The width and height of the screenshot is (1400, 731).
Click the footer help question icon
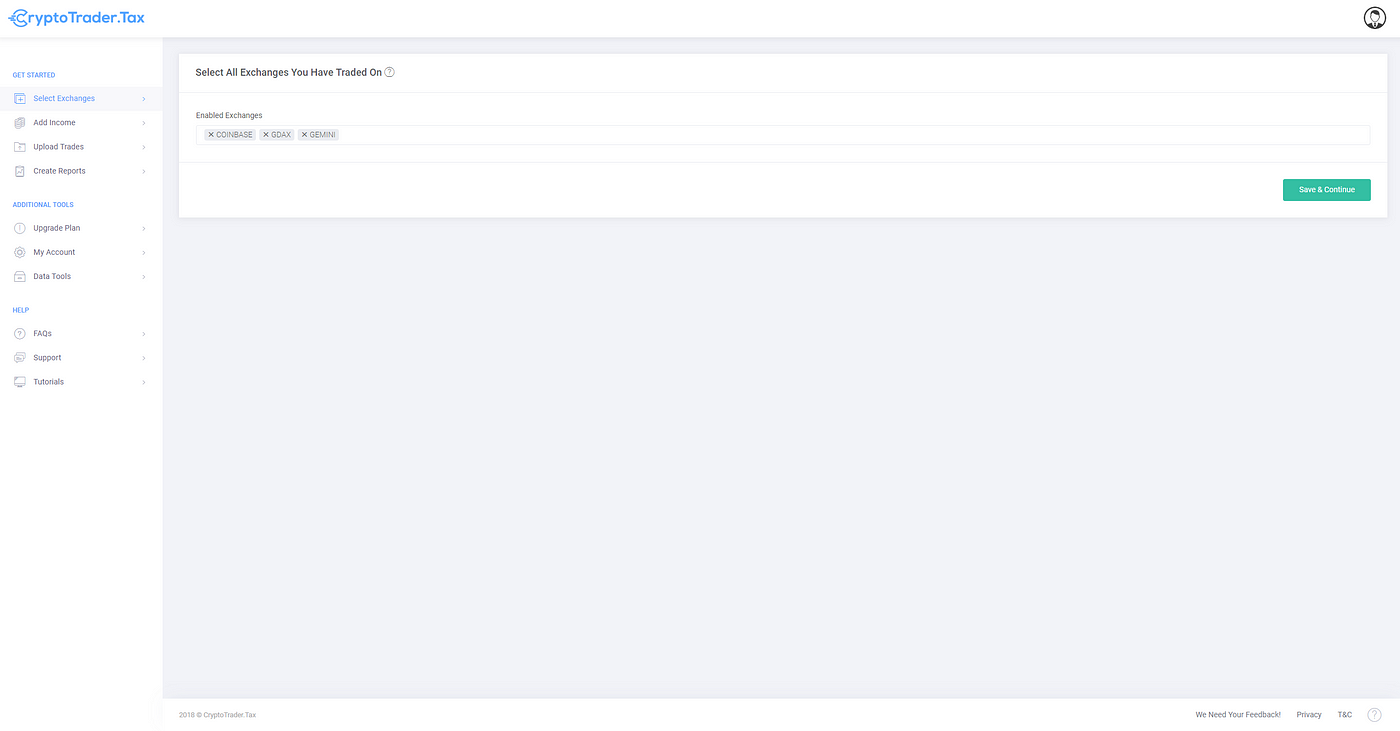1374,714
